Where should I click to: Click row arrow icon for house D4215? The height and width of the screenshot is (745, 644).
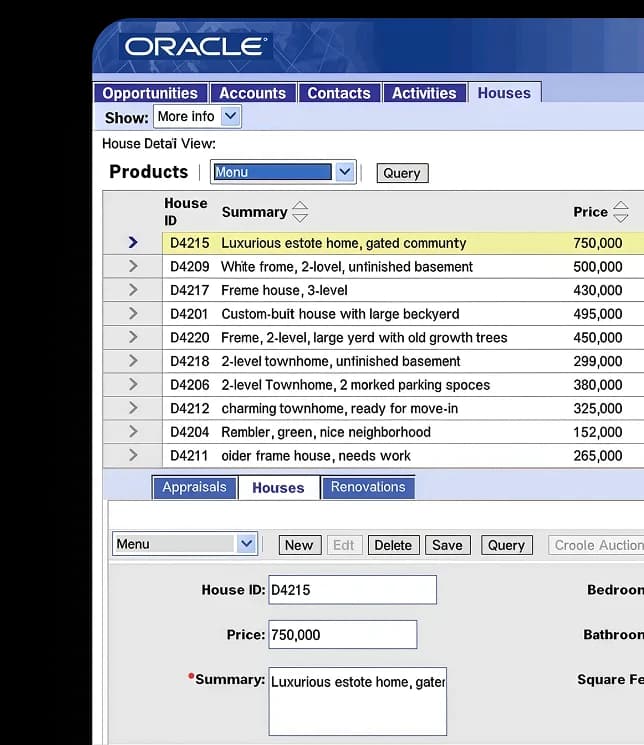point(133,243)
